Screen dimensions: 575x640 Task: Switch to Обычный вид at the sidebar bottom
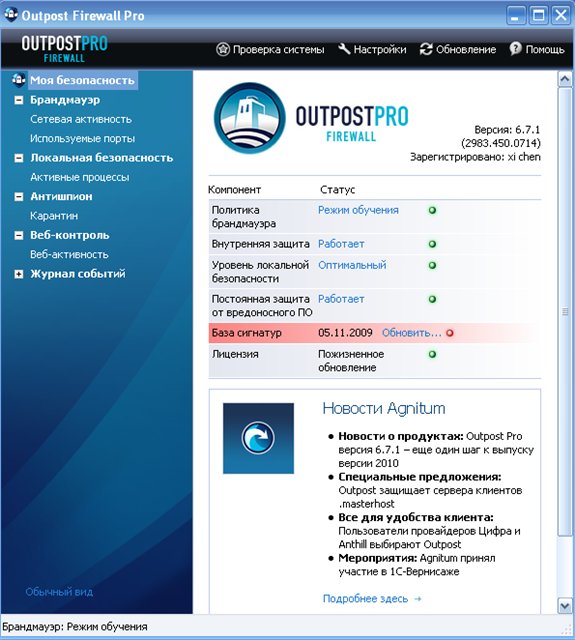click(x=59, y=592)
